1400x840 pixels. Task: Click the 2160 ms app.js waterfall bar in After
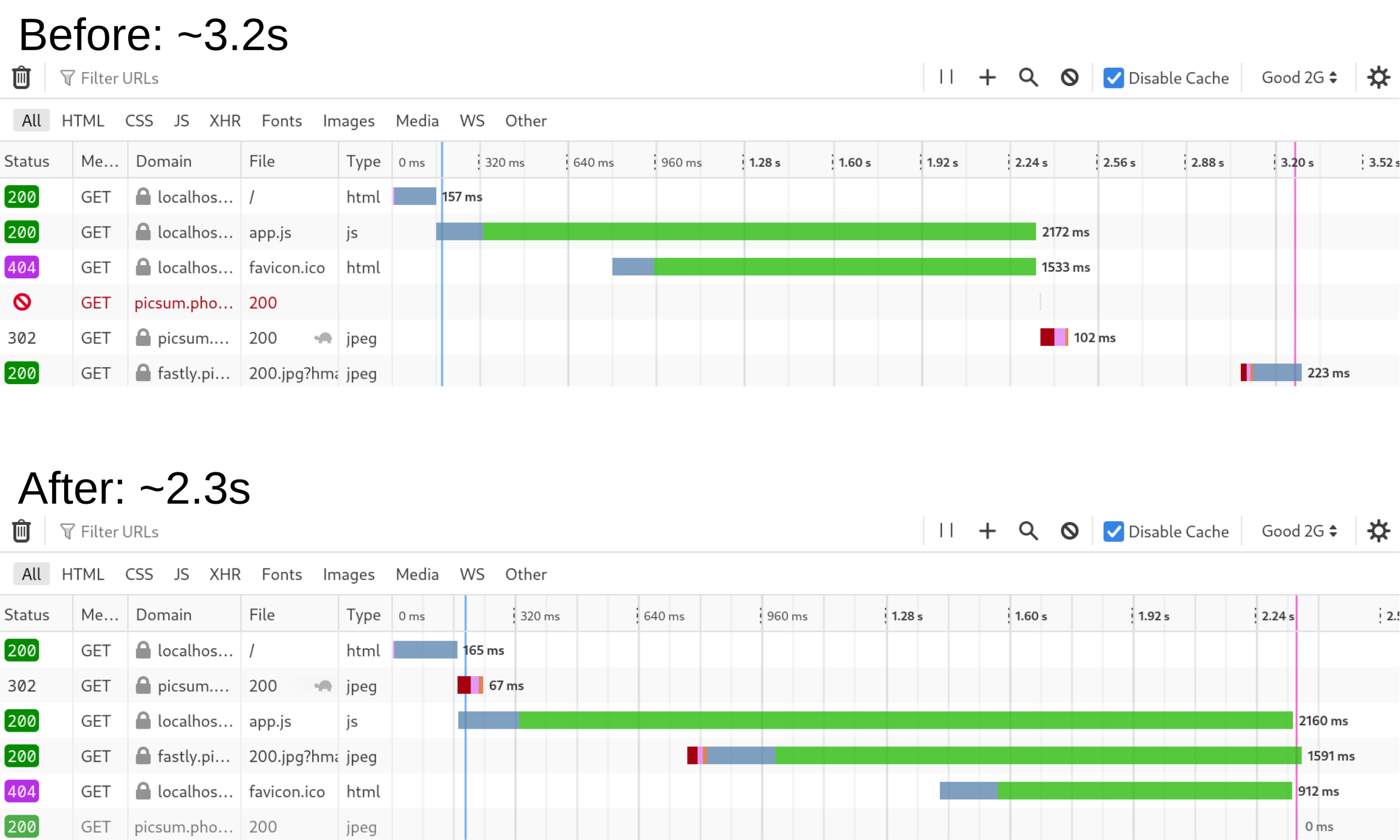click(875, 720)
